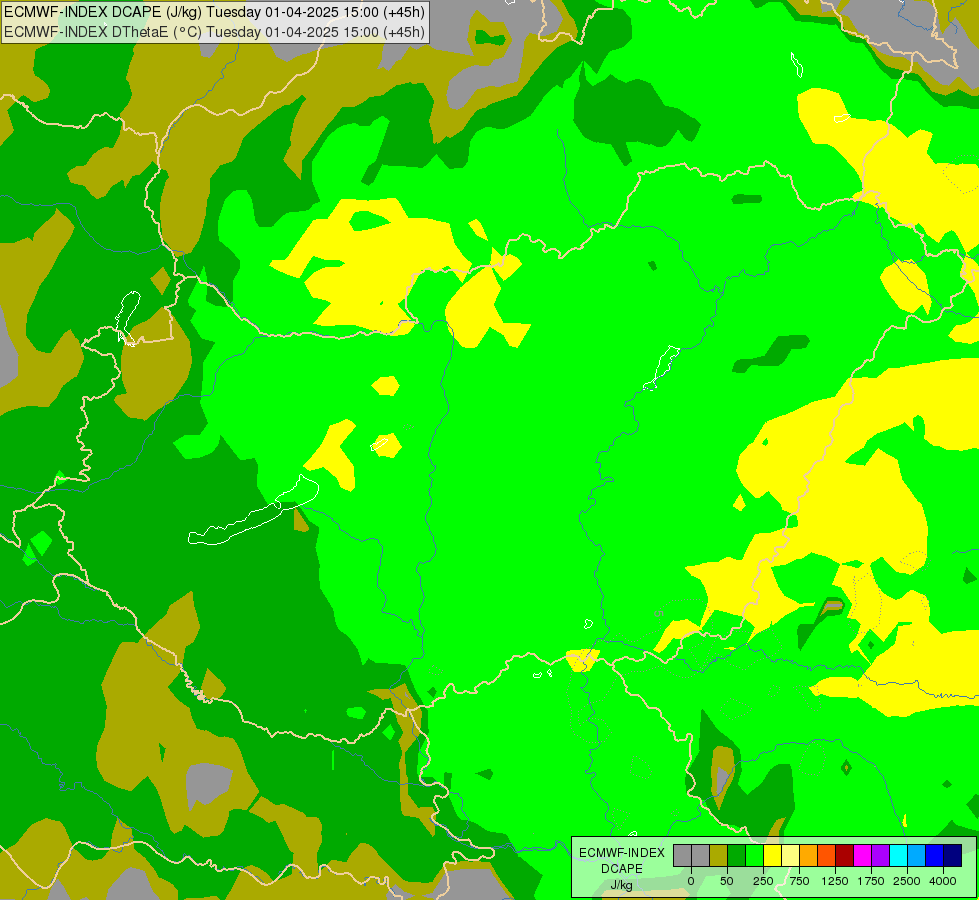Click the legend value 1750
979x900 pixels.
pos(871,881)
